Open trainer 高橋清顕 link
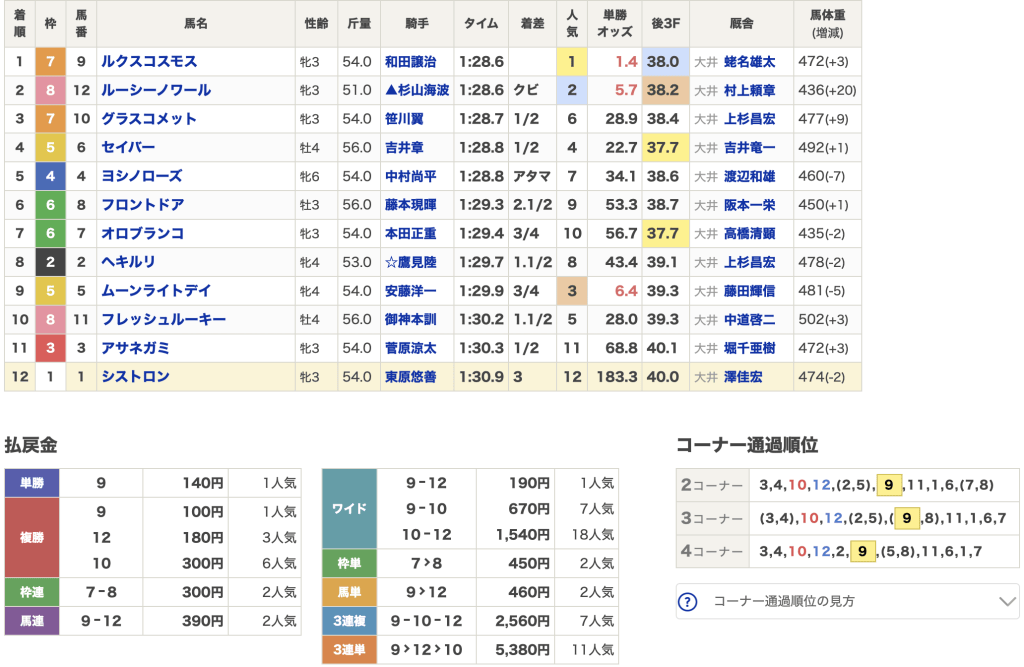Viewport: 1024px width, 667px height. pyautogui.click(x=749, y=233)
